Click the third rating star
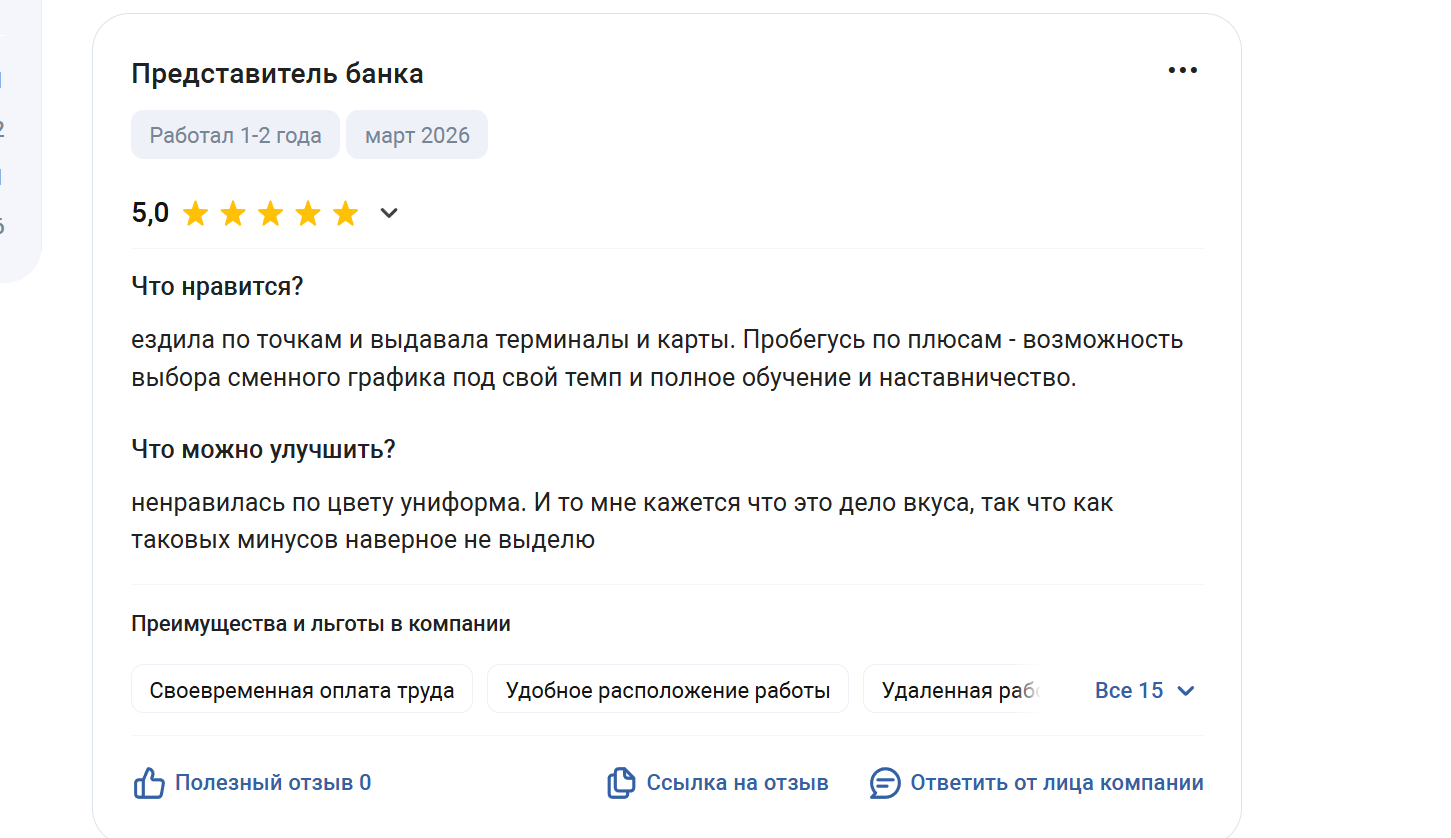Viewport: 1451px width, 838px height. (x=271, y=213)
